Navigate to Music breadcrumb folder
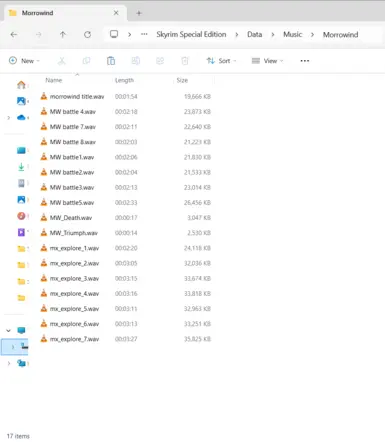The width and height of the screenshot is (385, 442). [x=293, y=34]
